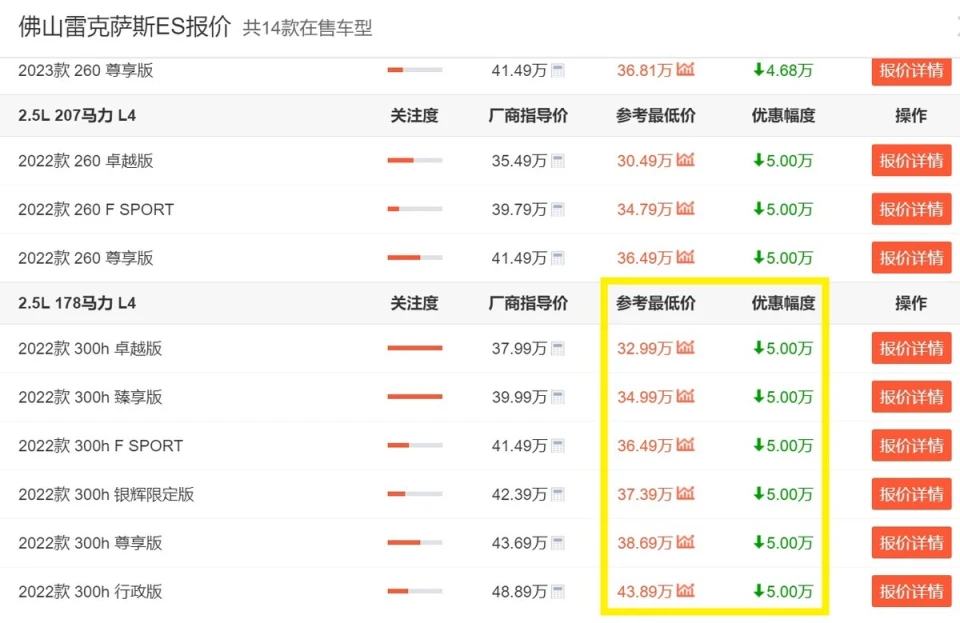The image size is (960, 623).
Task: Select the 2022款 300h 尊享版 model name
Action: point(91,543)
